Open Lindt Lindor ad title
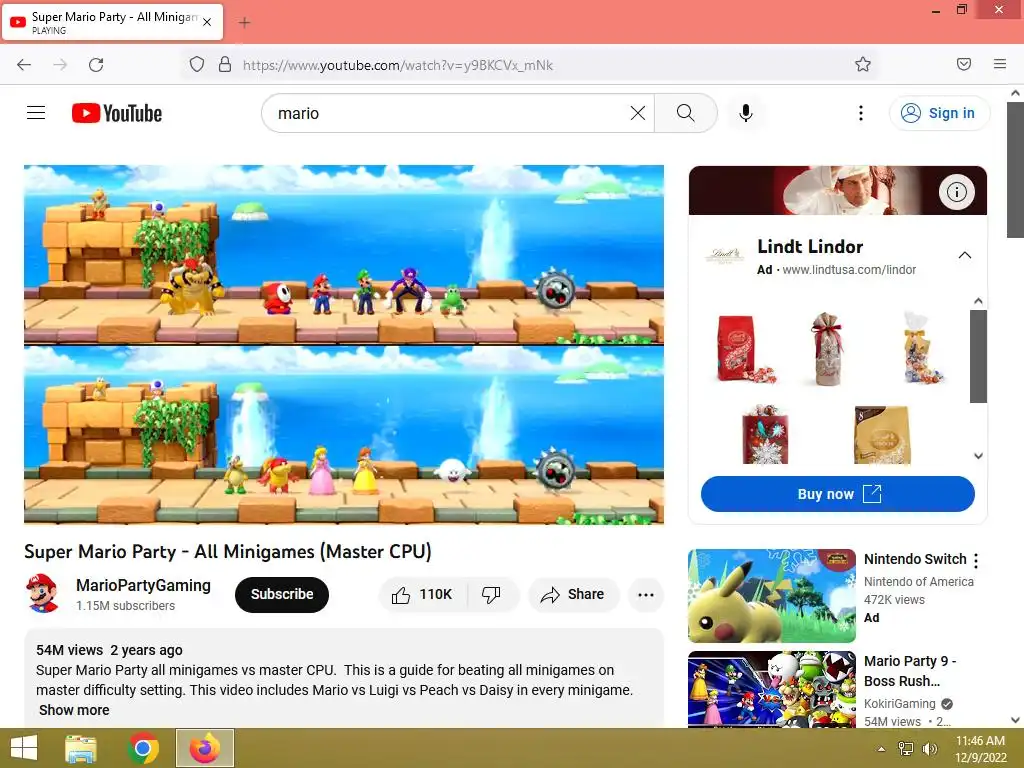 tap(810, 246)
